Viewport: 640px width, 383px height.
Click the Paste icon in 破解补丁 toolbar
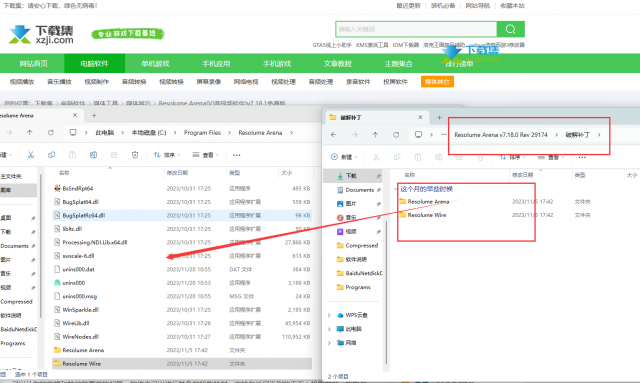click(x=418, y=157)
